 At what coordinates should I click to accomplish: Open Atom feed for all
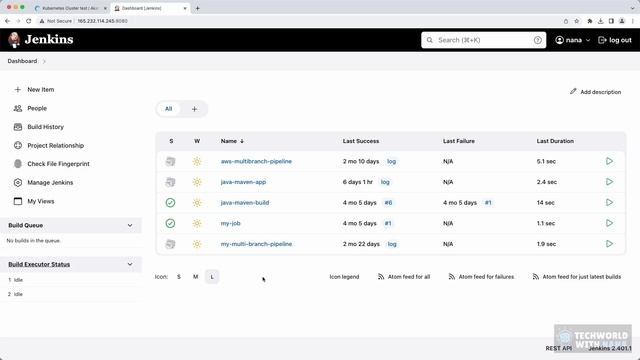[404, 277]
